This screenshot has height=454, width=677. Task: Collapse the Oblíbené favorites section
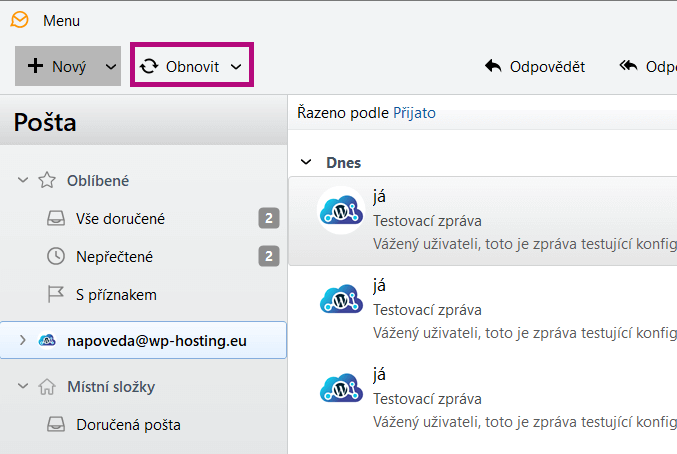tap(23, 180)
